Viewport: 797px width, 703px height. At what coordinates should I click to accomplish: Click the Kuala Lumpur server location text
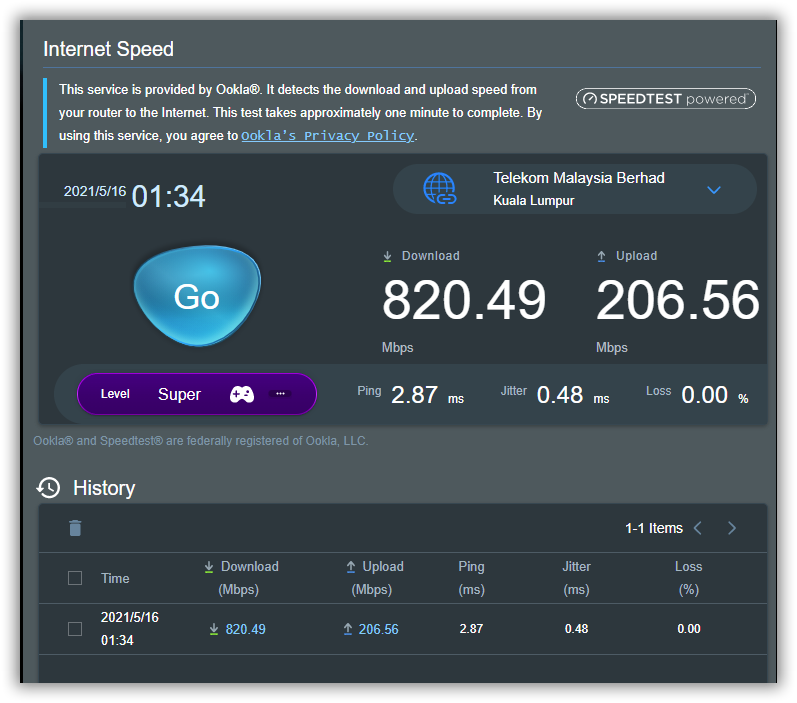[534, 201]
